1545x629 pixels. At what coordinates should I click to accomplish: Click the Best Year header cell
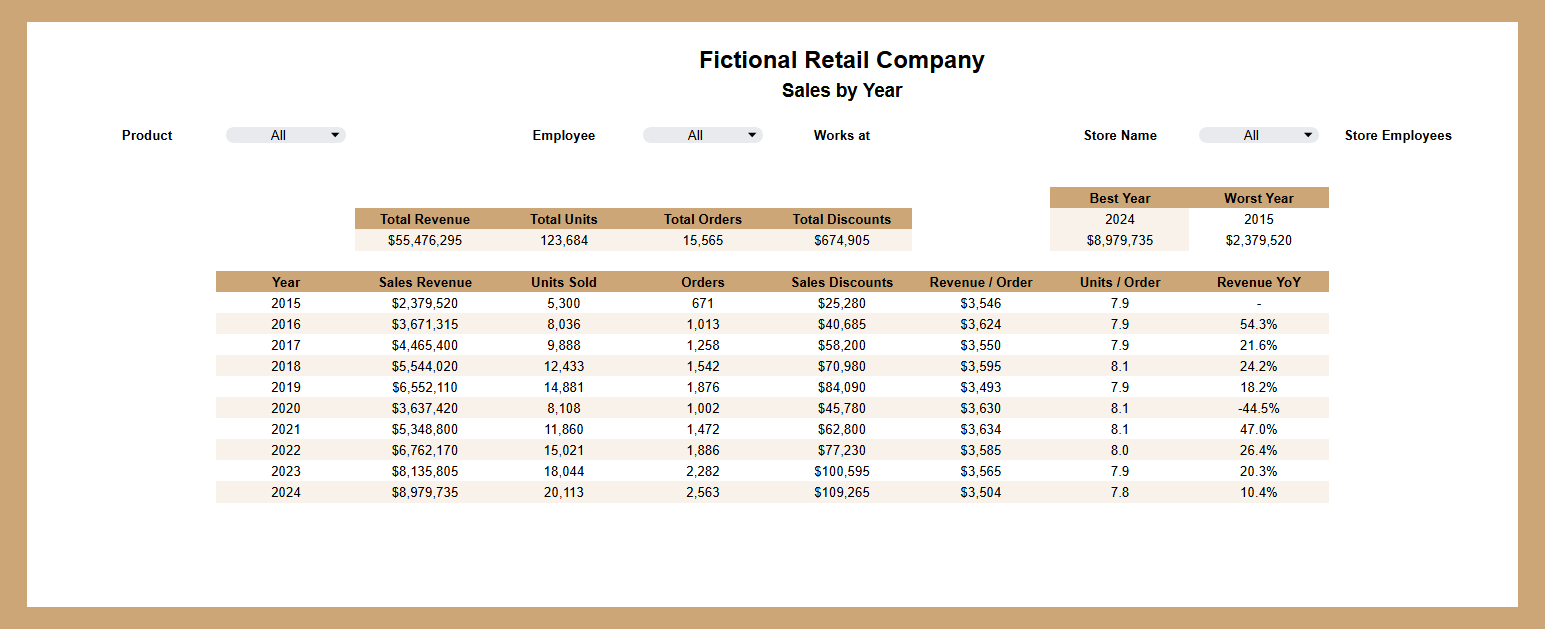pyautogui.click(x=1119, y=198)
